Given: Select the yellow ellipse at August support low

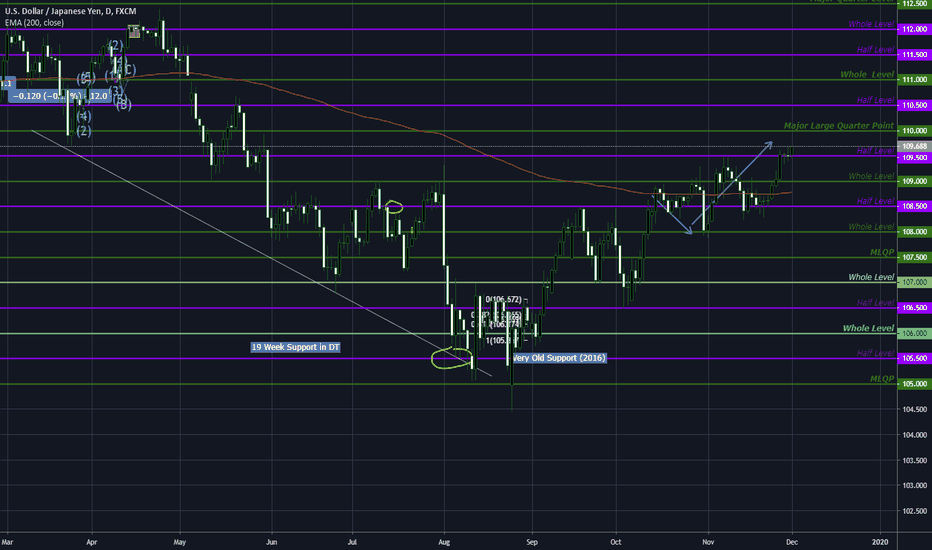Looking at the screenshot, I should (451, 357).
